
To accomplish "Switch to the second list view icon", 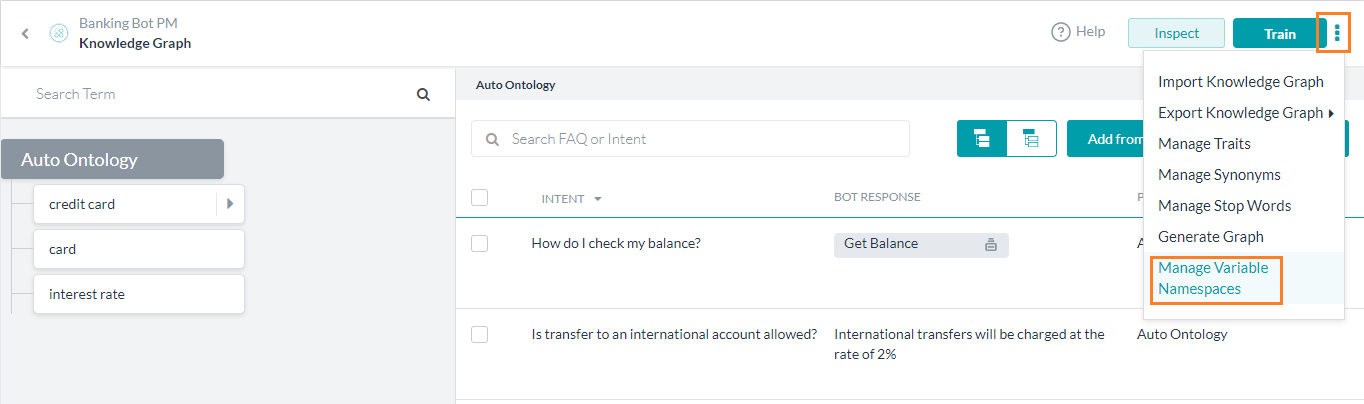I will [x=1031, y=139].
